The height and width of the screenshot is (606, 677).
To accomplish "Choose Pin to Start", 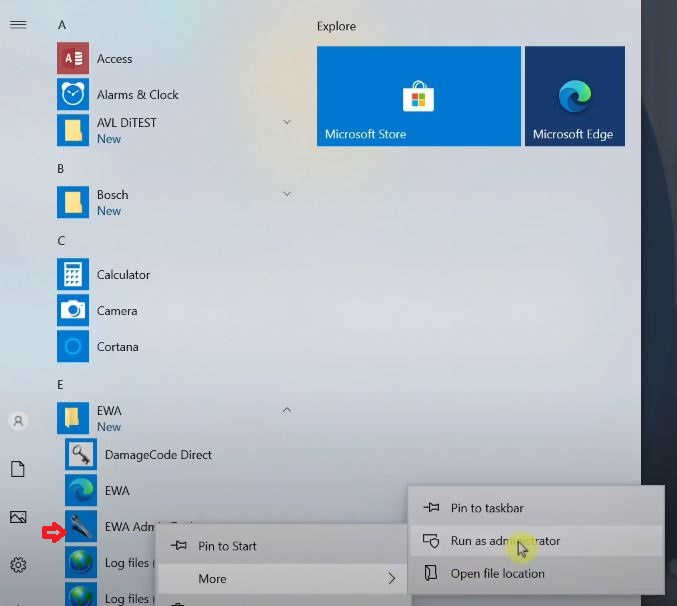I will (x=282, y=546).
